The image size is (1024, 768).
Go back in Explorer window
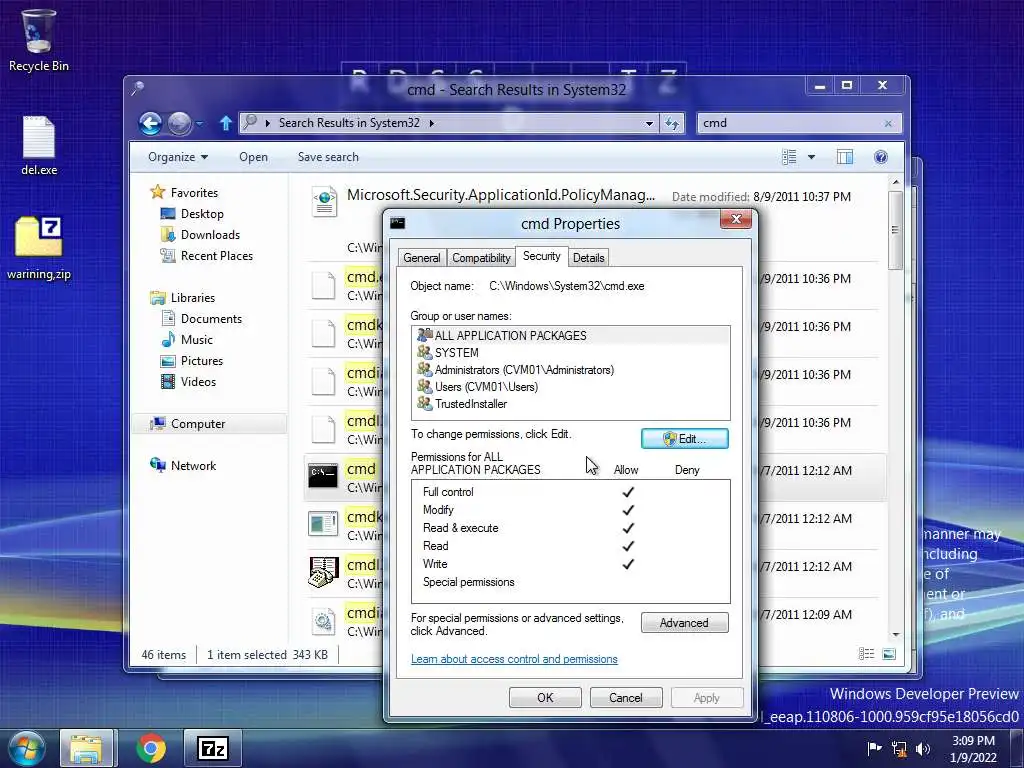(x=150, y=123)
